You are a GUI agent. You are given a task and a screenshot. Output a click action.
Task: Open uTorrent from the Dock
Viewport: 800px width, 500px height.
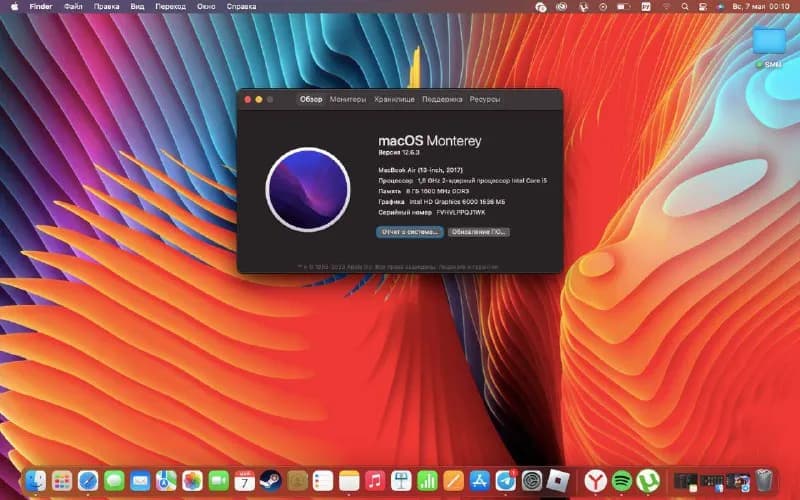pyautogui.click(x=648, y=481)
